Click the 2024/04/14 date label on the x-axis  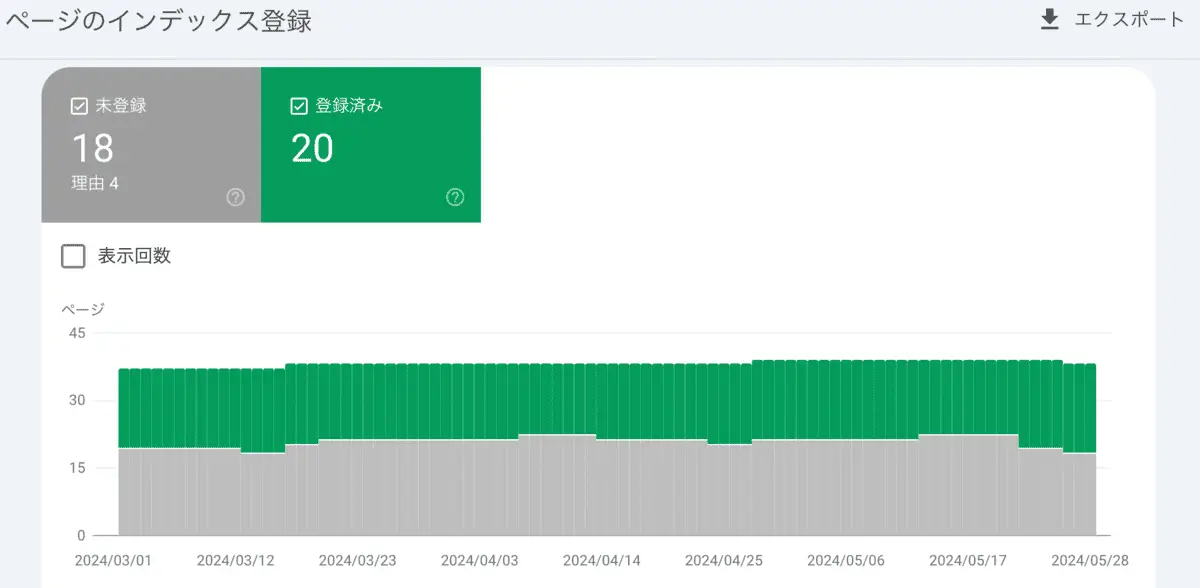[x=601, y=560]
